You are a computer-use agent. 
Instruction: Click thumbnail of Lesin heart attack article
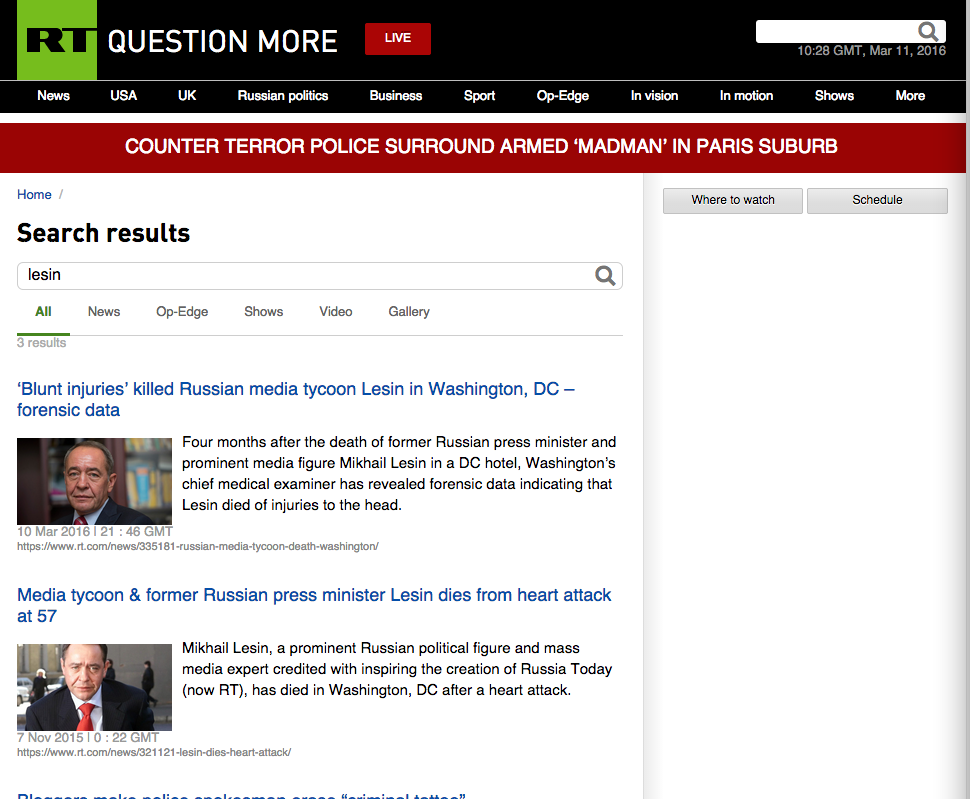point(94,687)
